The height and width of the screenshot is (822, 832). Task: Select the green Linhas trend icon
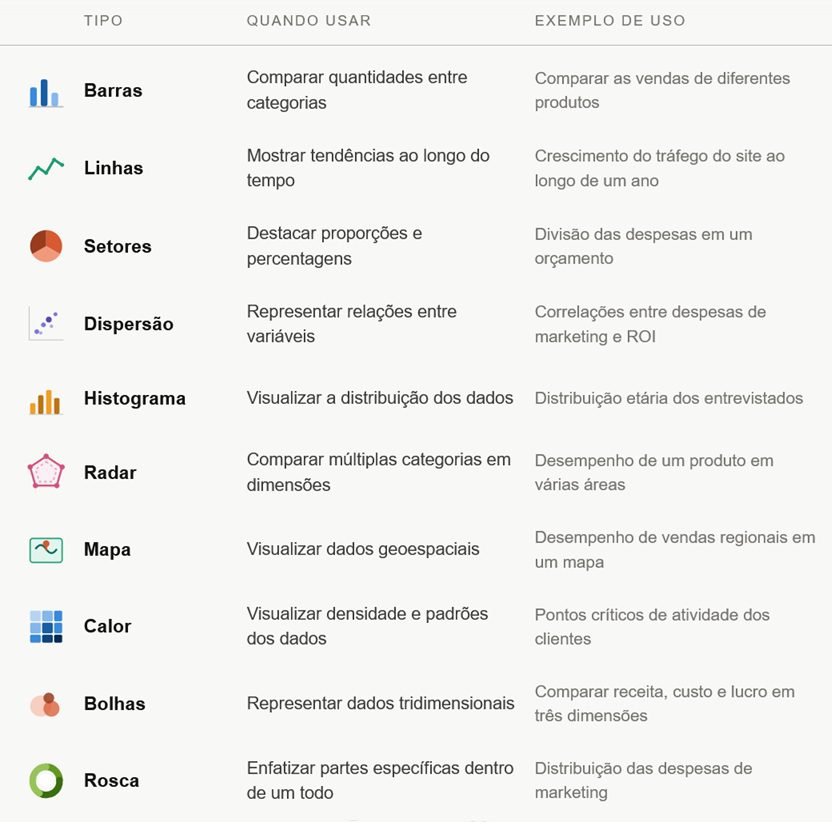click(46, 168)
